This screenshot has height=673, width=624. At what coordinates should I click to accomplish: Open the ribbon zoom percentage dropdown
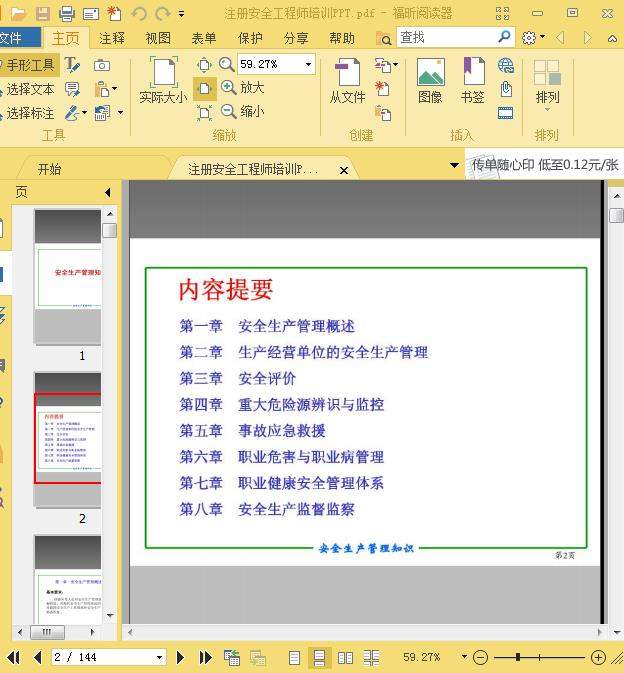[x=308, y=64]
